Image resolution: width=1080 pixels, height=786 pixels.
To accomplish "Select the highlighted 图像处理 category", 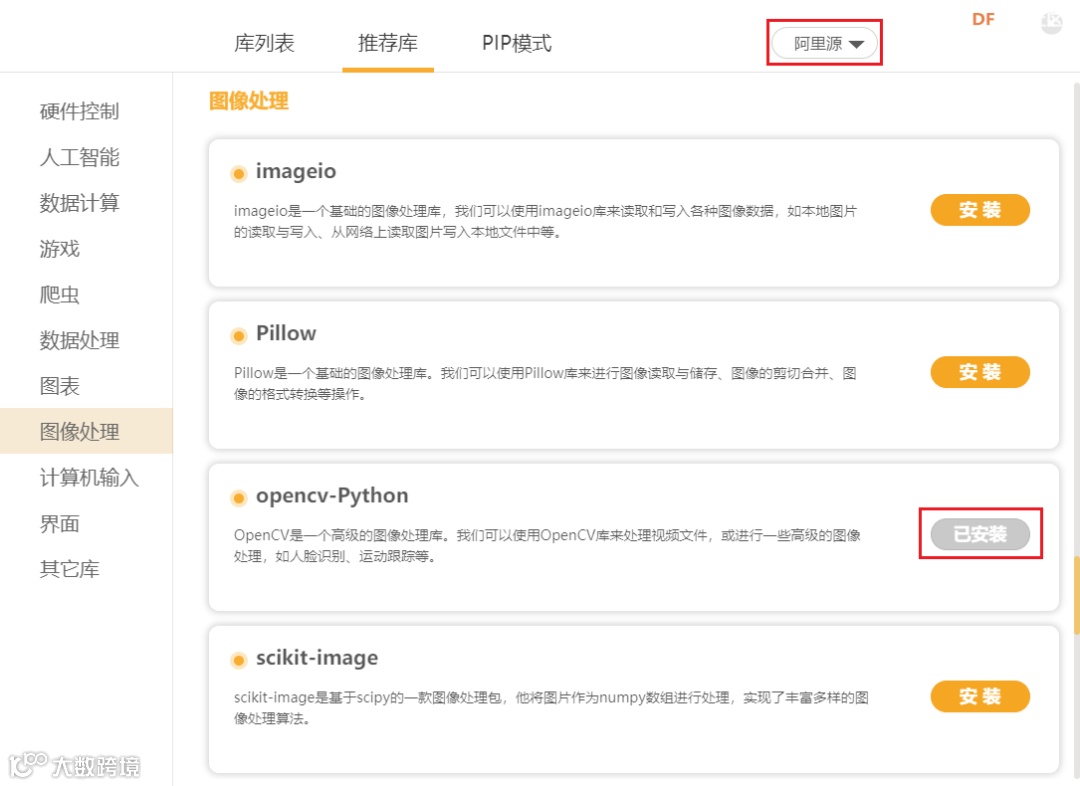I will click(86, 431).
